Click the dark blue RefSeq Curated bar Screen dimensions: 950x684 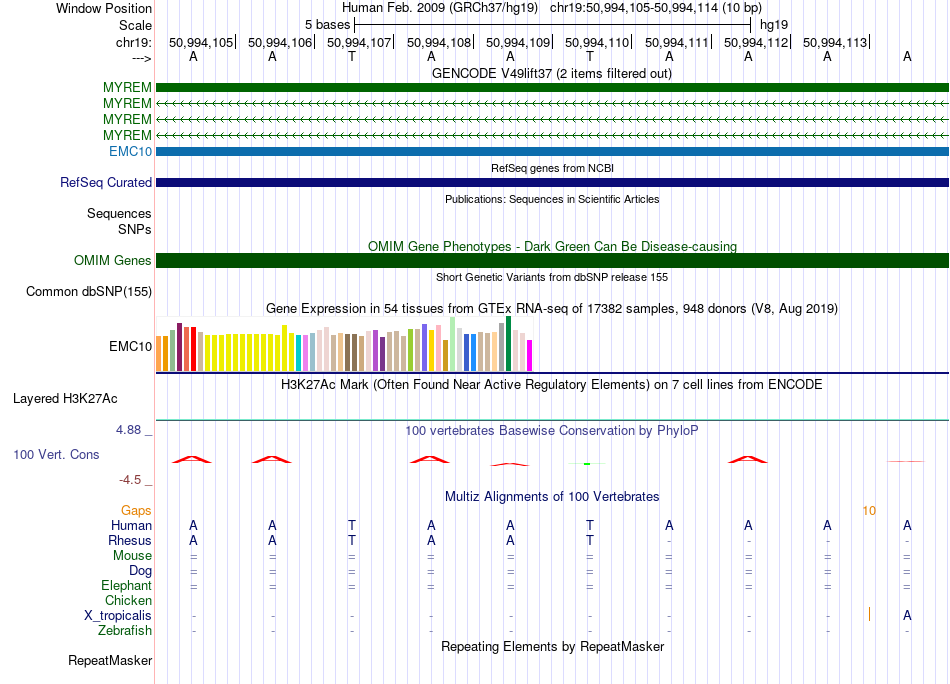tap(552, 182)
